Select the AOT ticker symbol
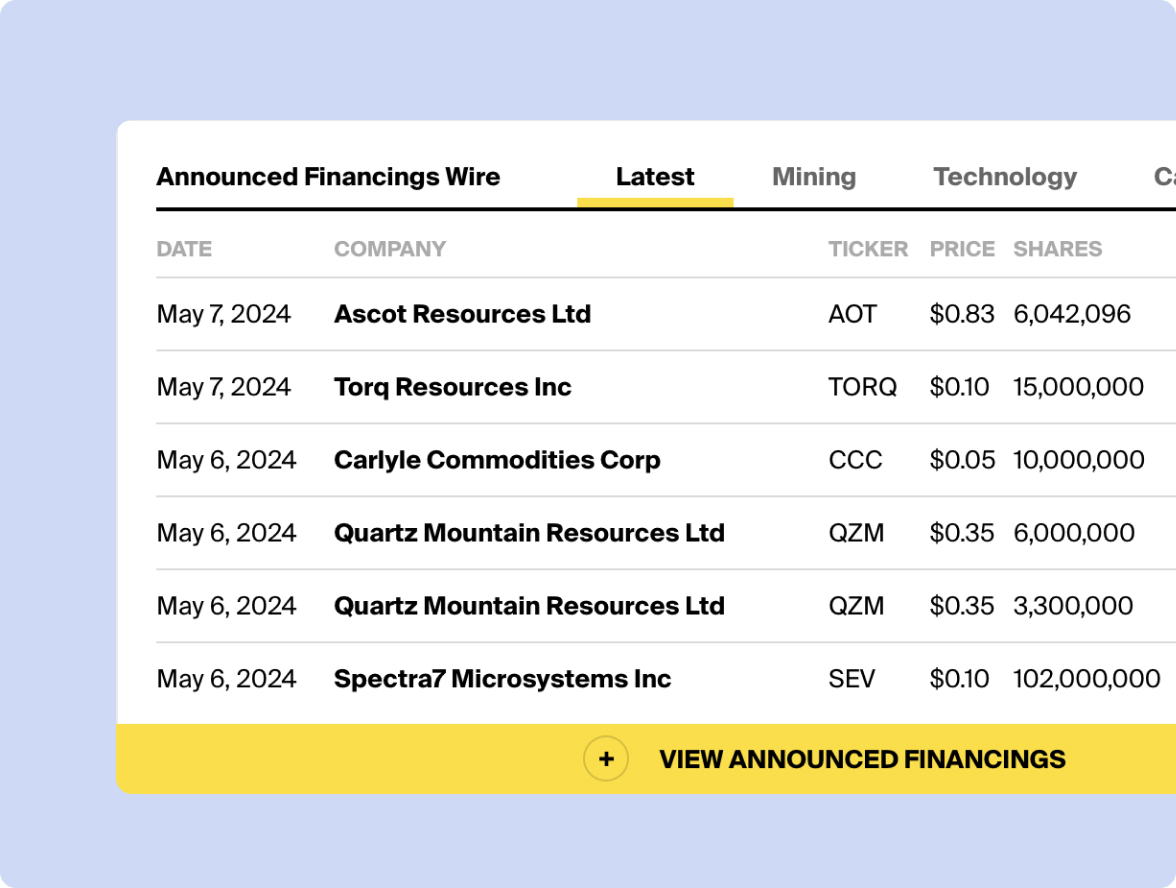This screenshot has height=888, width=1176. [852, 314]
